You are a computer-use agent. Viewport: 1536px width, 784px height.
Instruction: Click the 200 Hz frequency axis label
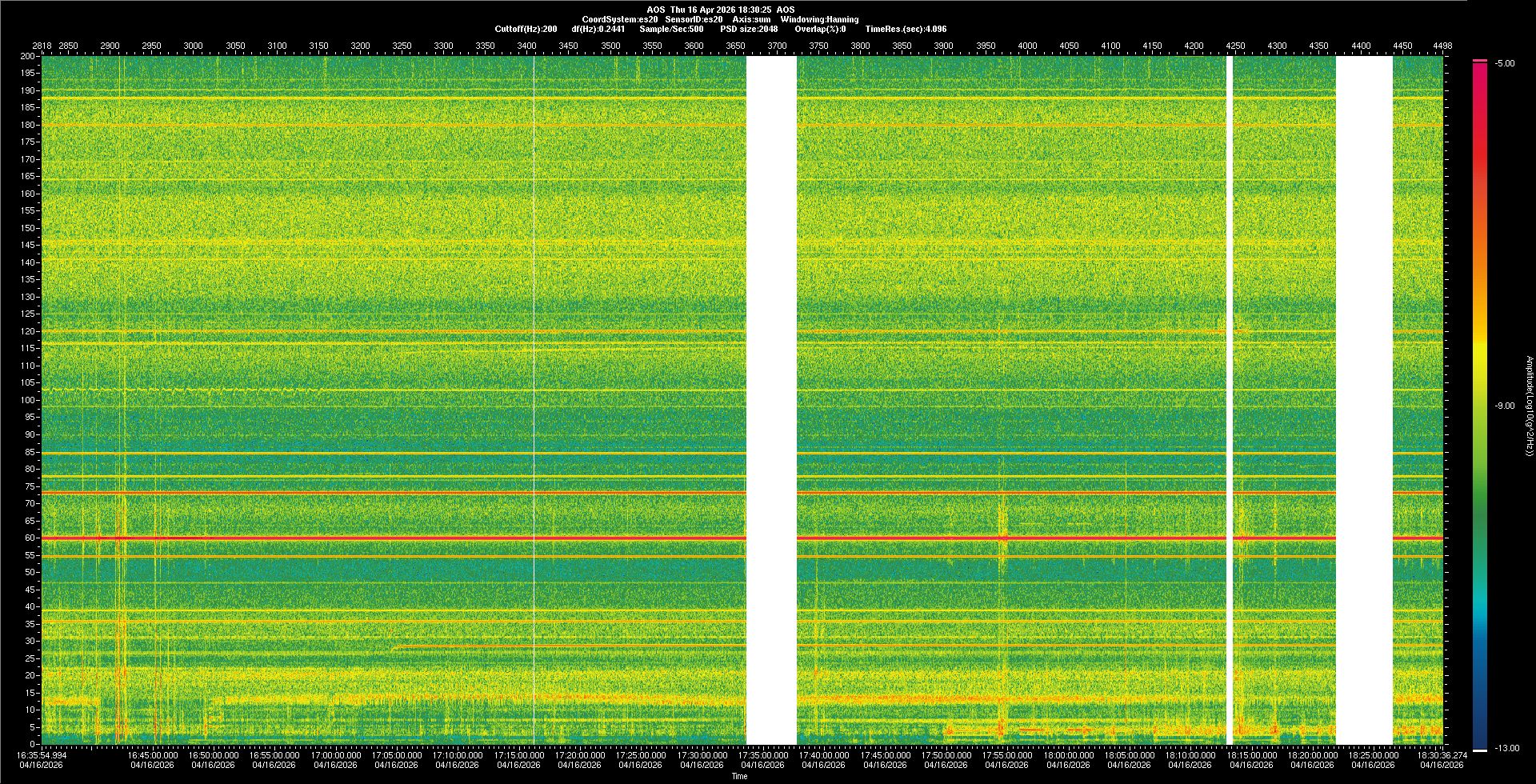(x=28, y=57)
